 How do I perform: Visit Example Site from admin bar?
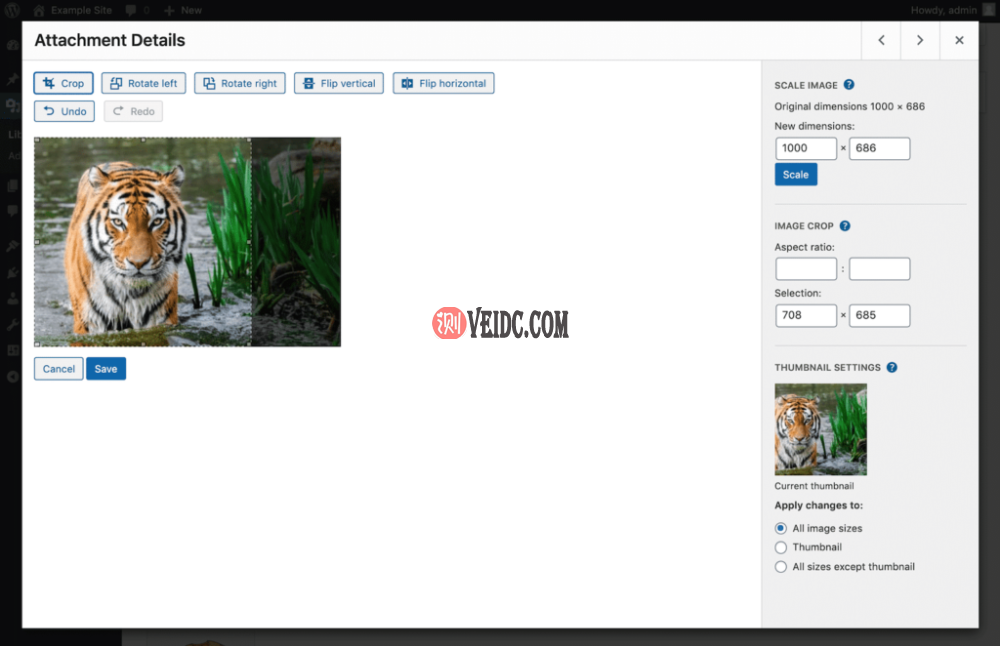click(x=72, y=10)
